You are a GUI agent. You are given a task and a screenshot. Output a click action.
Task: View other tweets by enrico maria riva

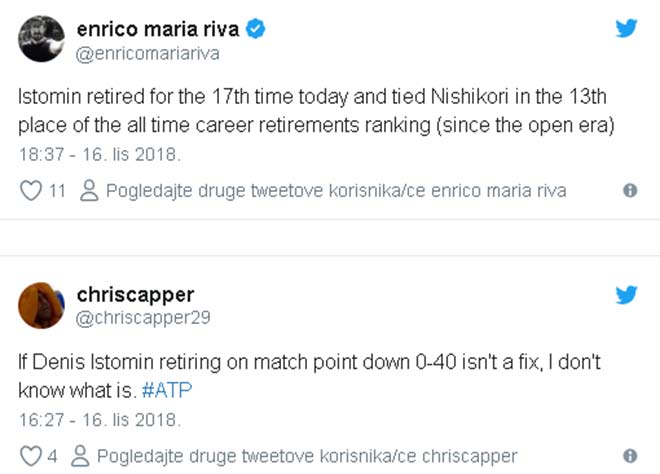335,190
